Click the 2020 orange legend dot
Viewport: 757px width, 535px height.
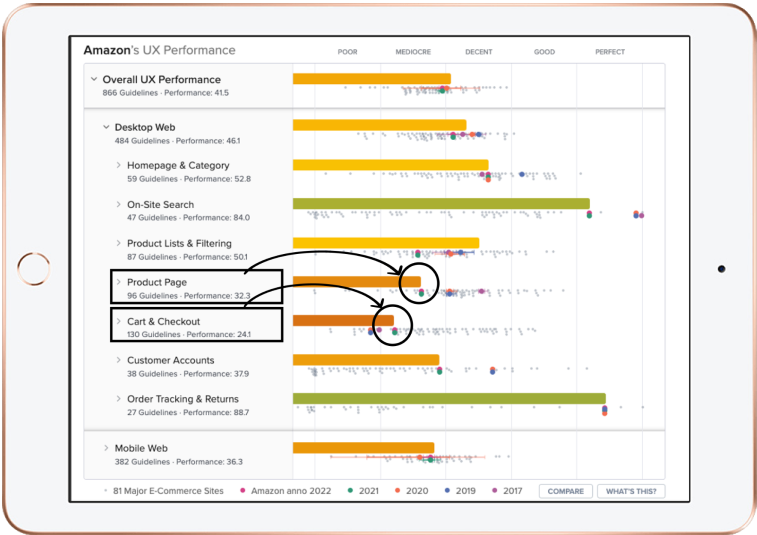397,491
